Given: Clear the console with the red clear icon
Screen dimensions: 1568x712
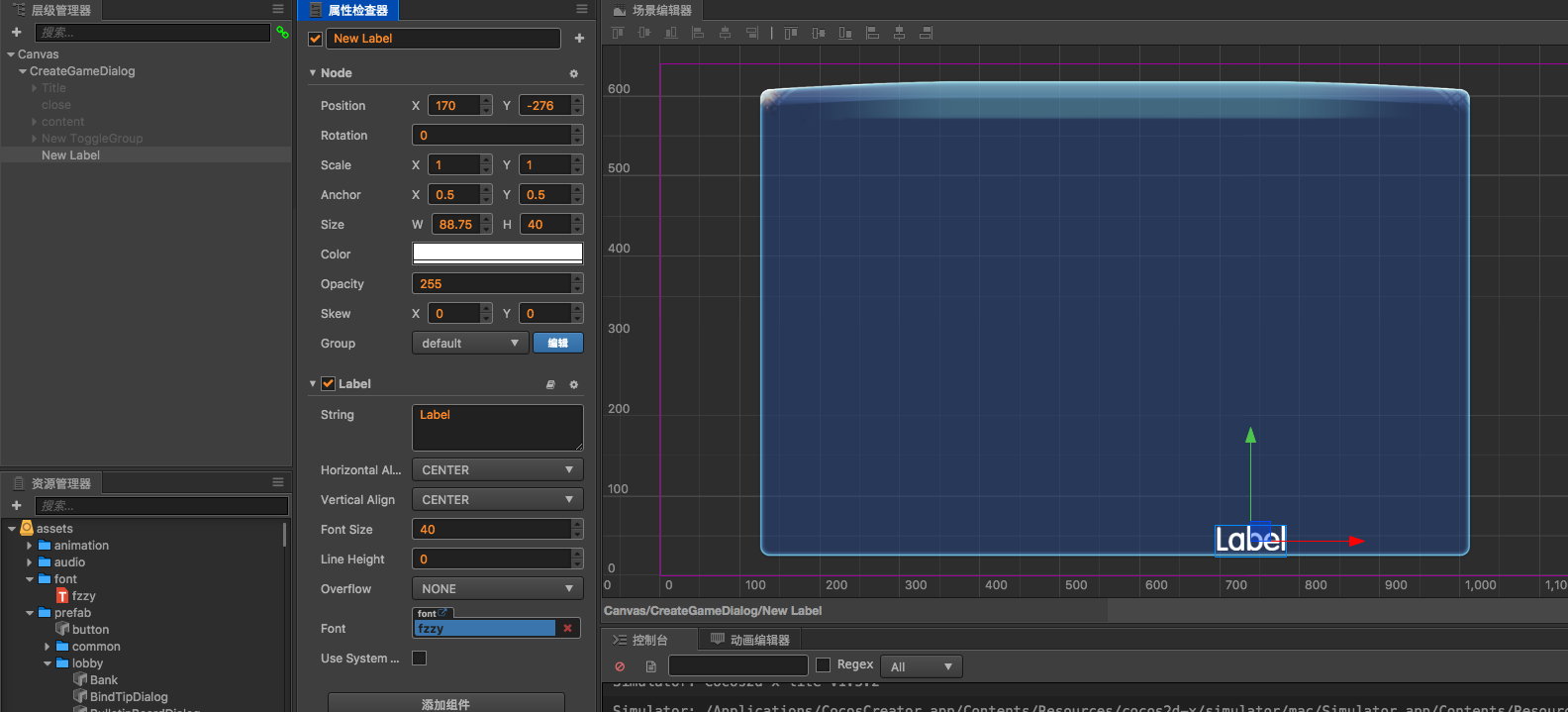Looking at the screenshot, I should click(620, 666).
